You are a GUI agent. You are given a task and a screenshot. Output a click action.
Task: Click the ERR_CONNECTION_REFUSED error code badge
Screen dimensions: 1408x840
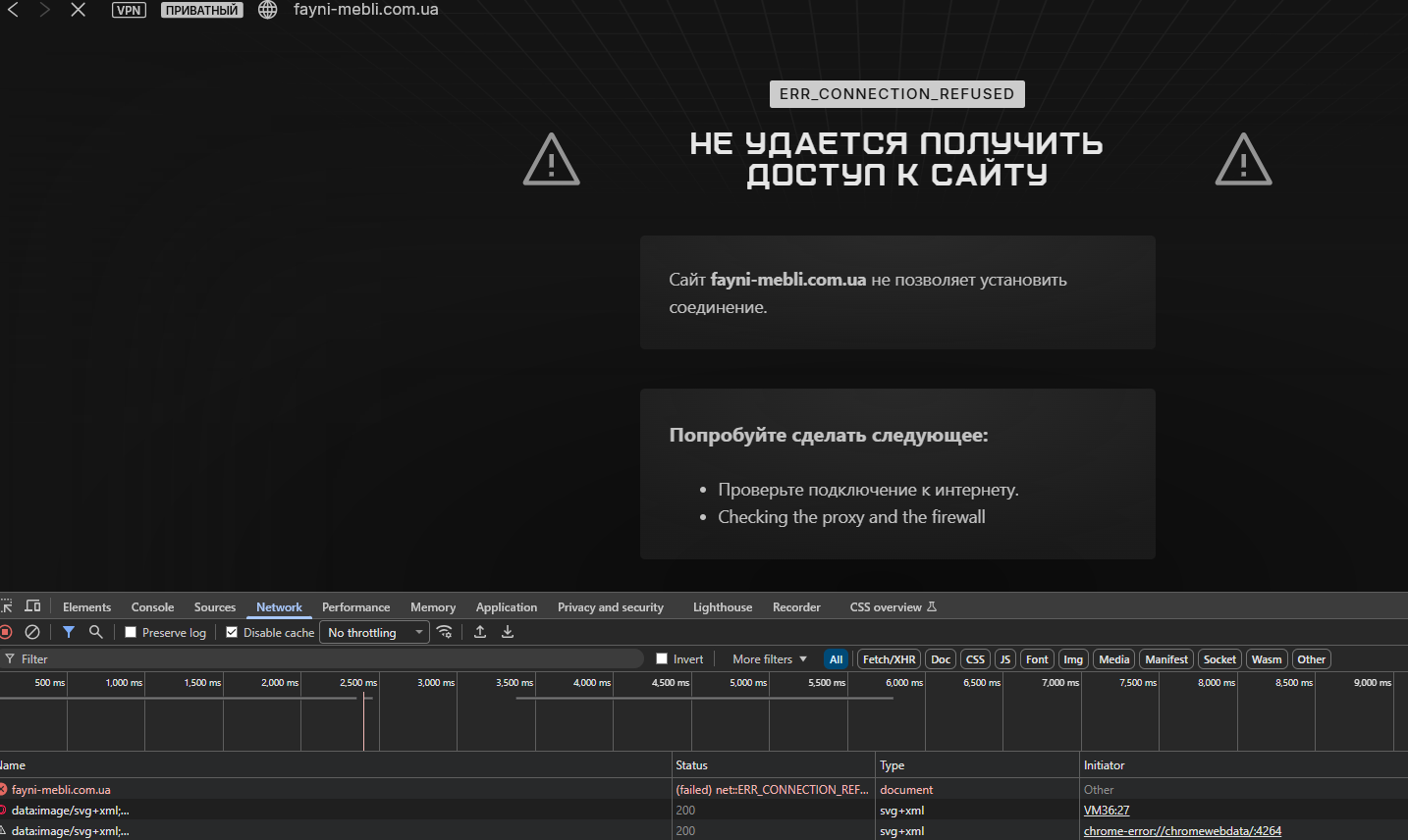896,94
